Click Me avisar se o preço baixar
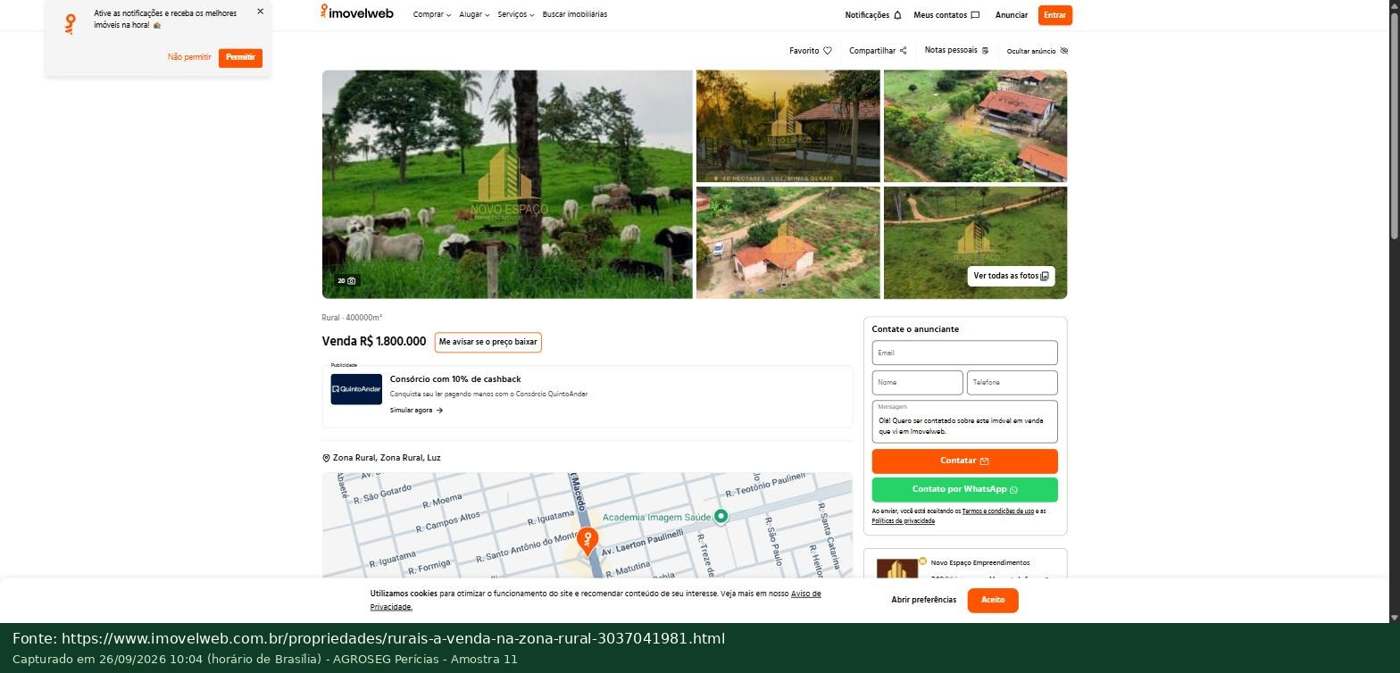 click(488, 342)
